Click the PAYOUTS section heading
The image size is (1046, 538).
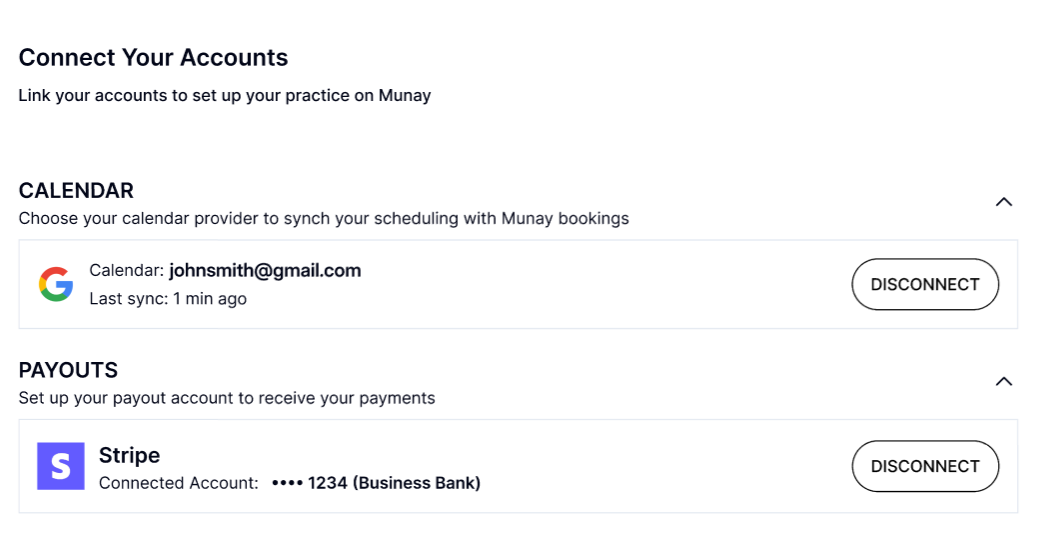click(x=68, y=370)
